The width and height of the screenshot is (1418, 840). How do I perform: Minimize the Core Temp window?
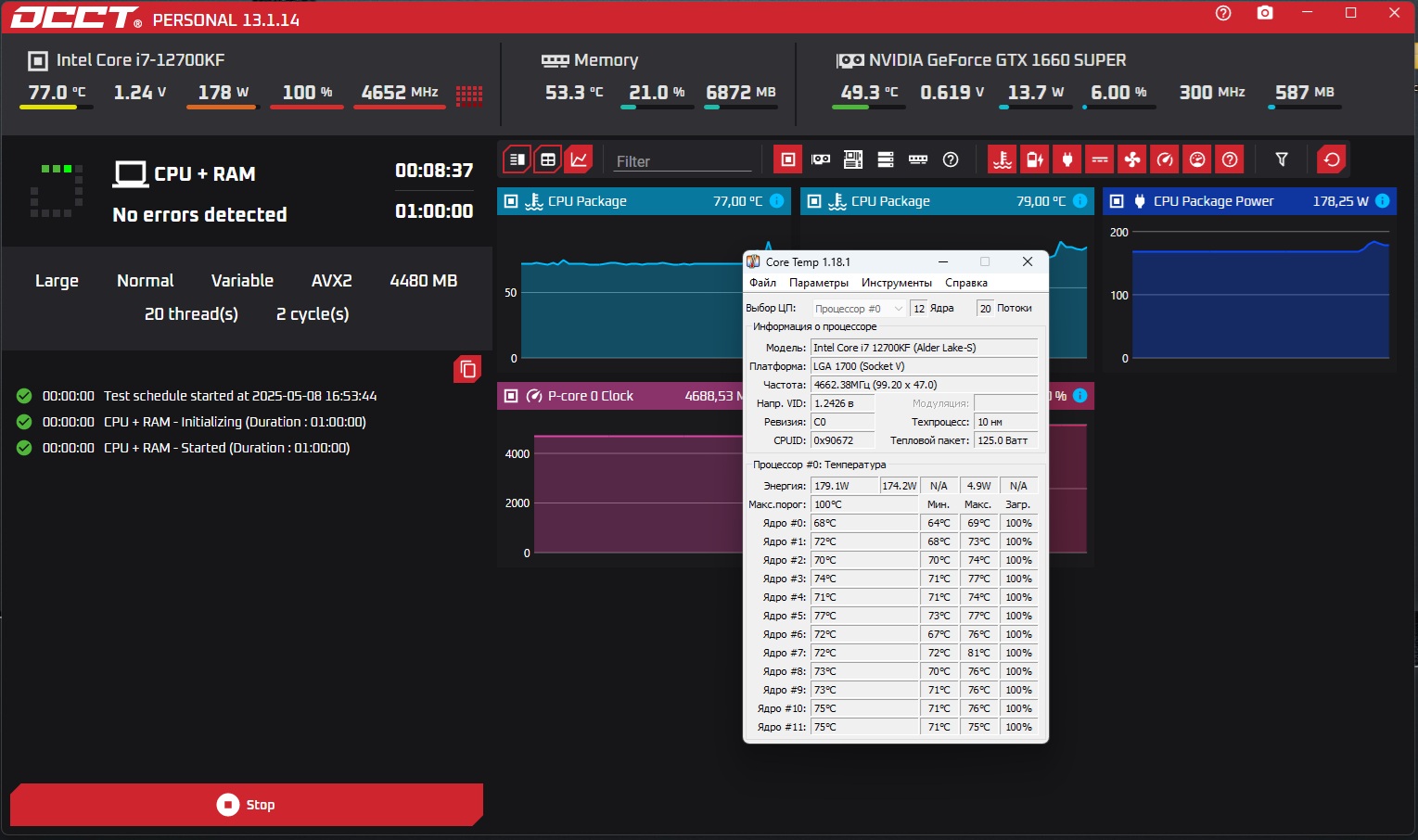pyautogui.click(x=943, y=262)
